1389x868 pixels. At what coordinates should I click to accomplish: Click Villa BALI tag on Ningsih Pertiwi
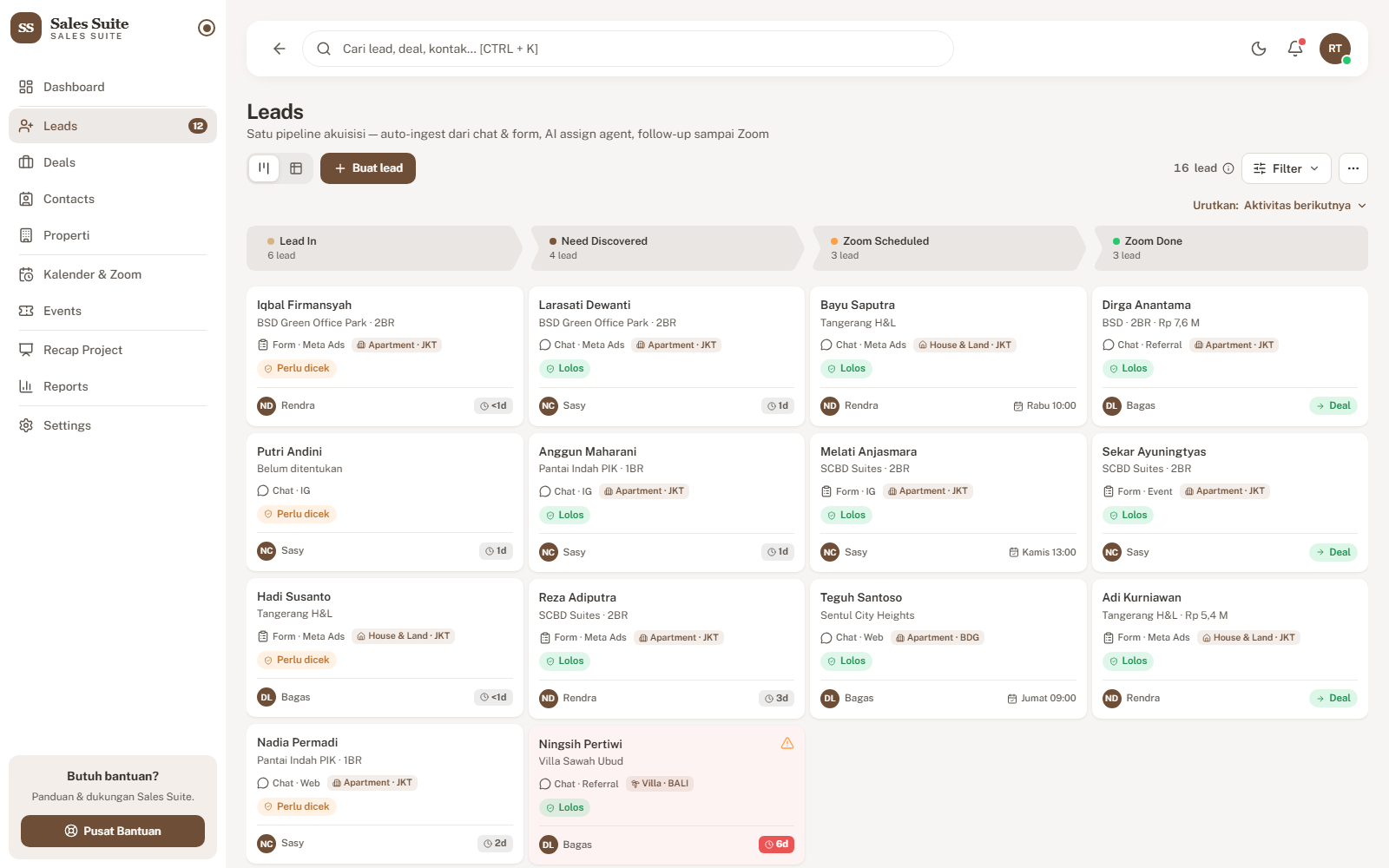pos(660,784)
